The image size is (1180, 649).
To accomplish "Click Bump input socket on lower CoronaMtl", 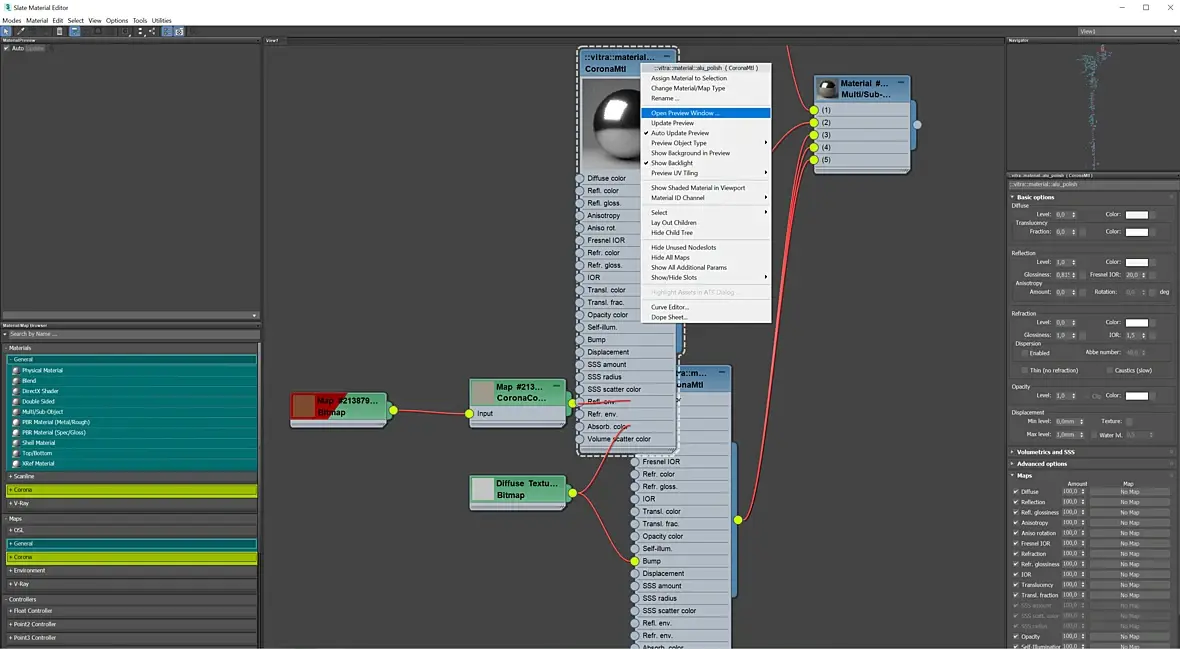I will (x=634, y=561).
